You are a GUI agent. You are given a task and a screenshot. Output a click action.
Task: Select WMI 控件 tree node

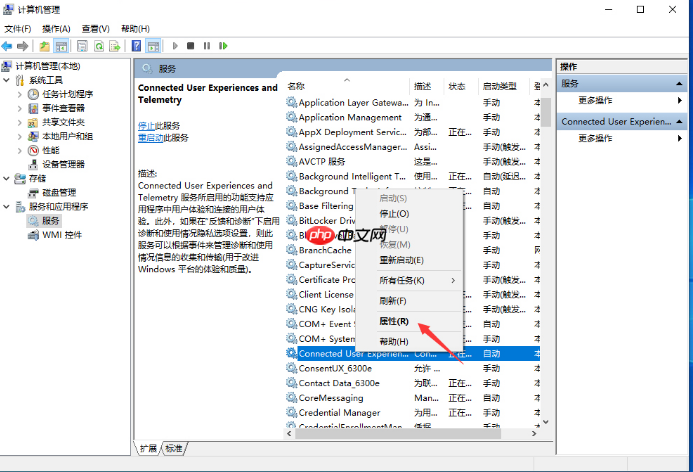[x=61, y=235]
